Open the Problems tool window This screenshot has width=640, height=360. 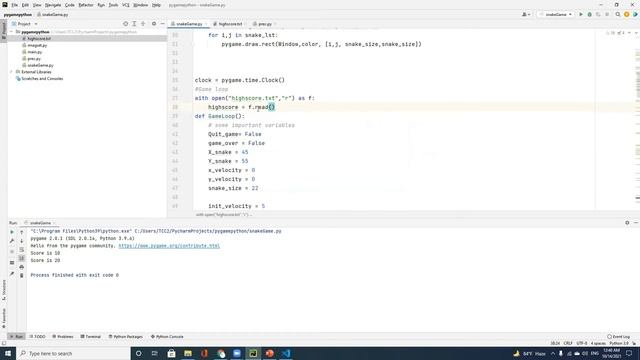[63, 337]
